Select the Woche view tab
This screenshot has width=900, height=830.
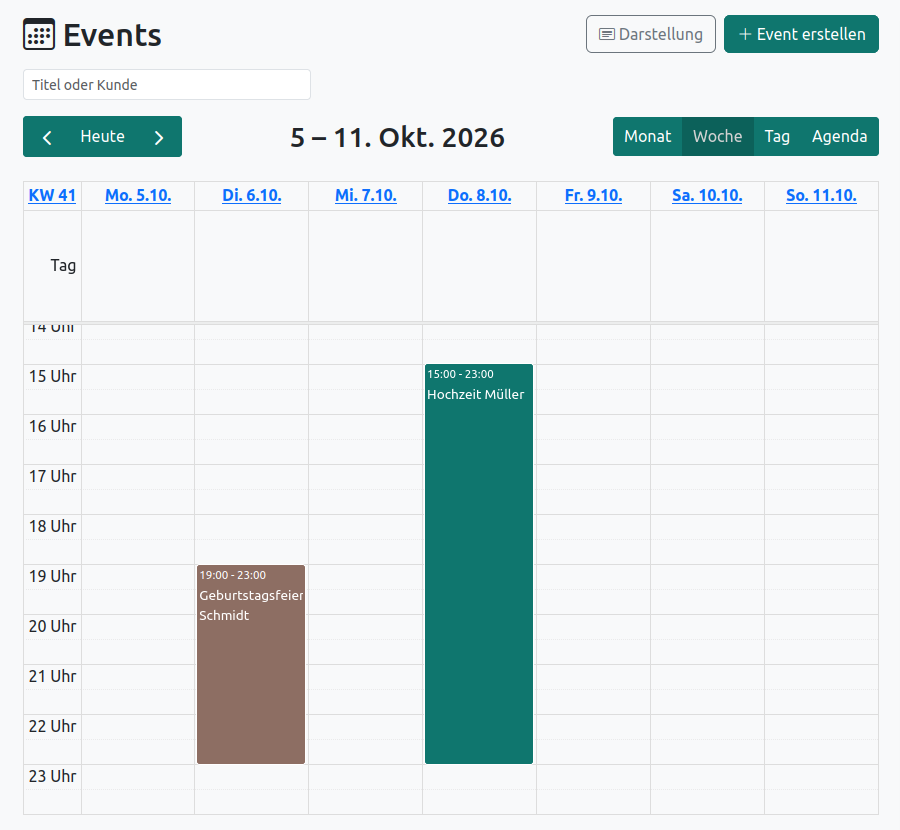[x=717, y=137]
